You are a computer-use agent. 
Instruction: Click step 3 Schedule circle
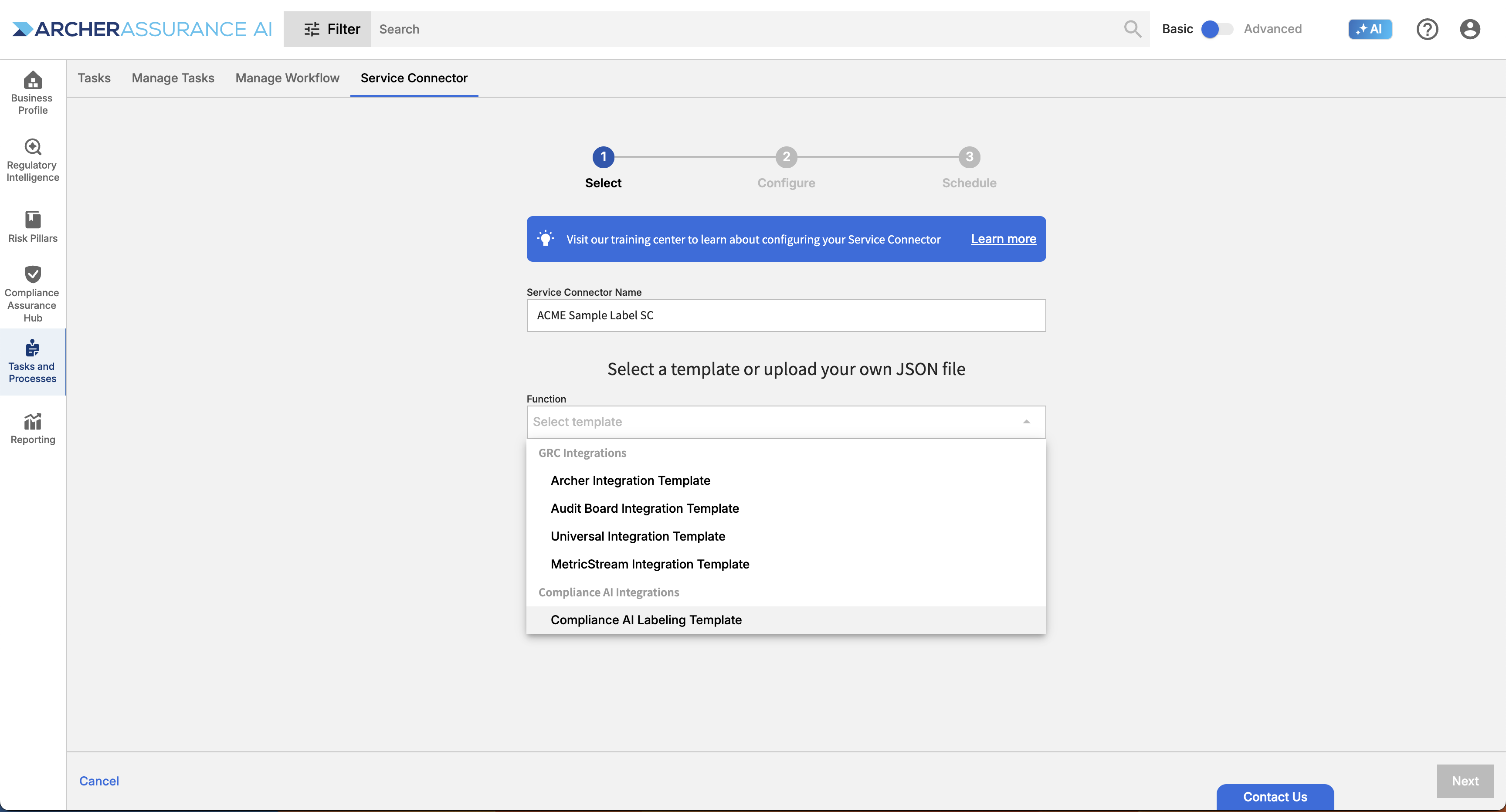969,157
